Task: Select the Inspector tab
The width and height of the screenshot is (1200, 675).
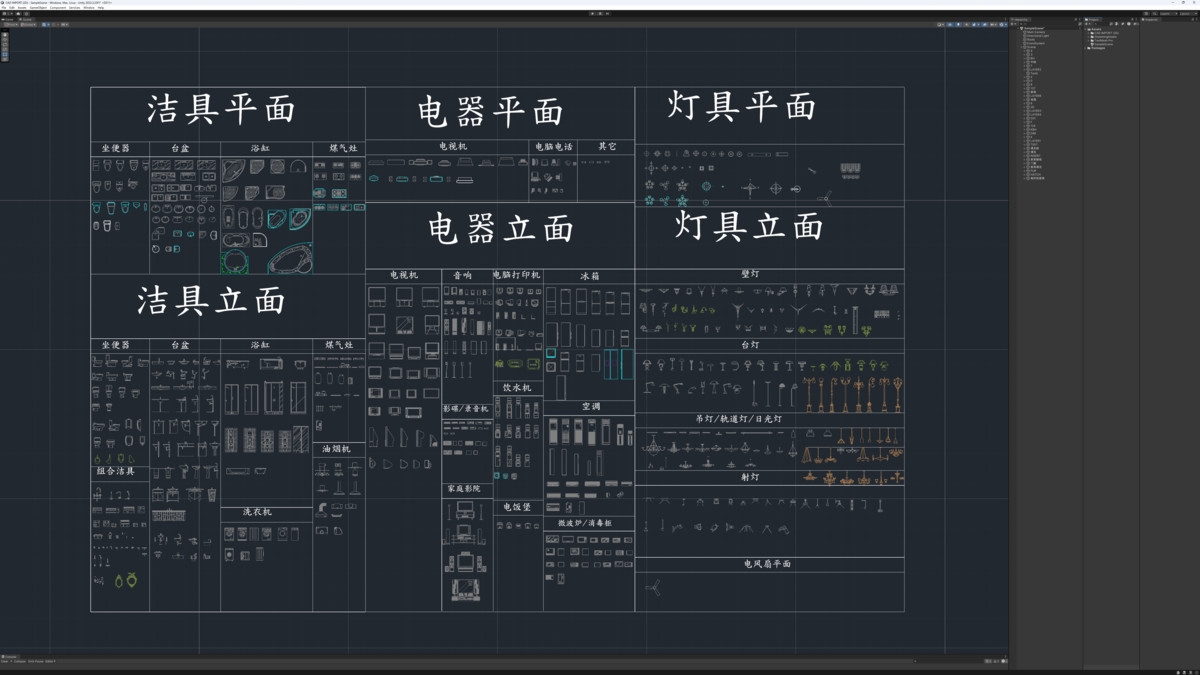Action: [1150, 19]
